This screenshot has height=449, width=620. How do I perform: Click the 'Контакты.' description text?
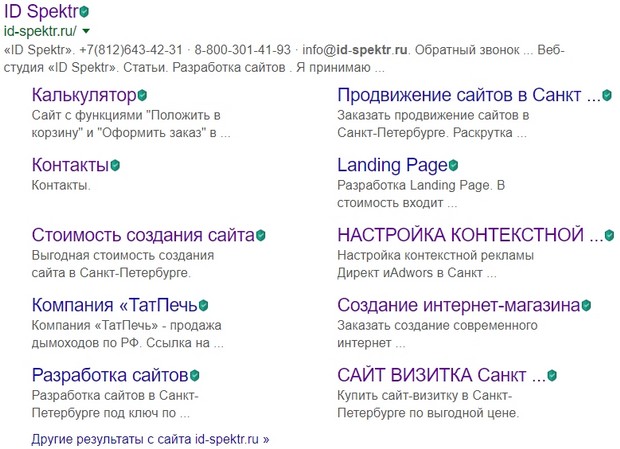(x=61, y=185)
